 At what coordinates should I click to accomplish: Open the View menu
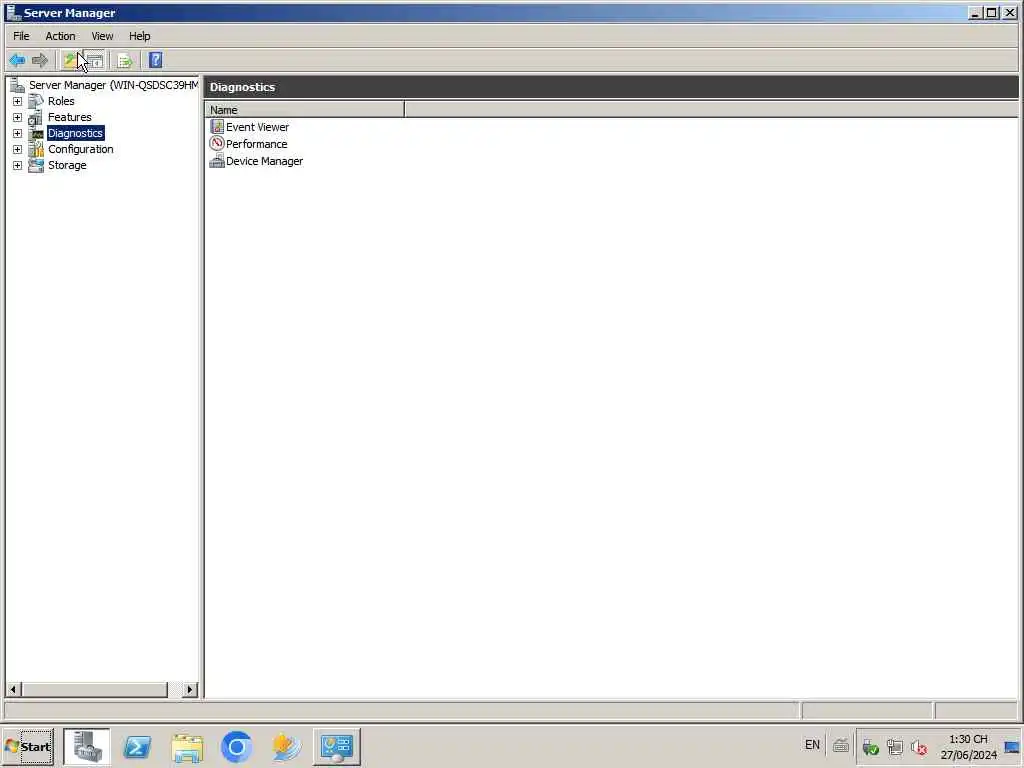click(x=102, y=36)
